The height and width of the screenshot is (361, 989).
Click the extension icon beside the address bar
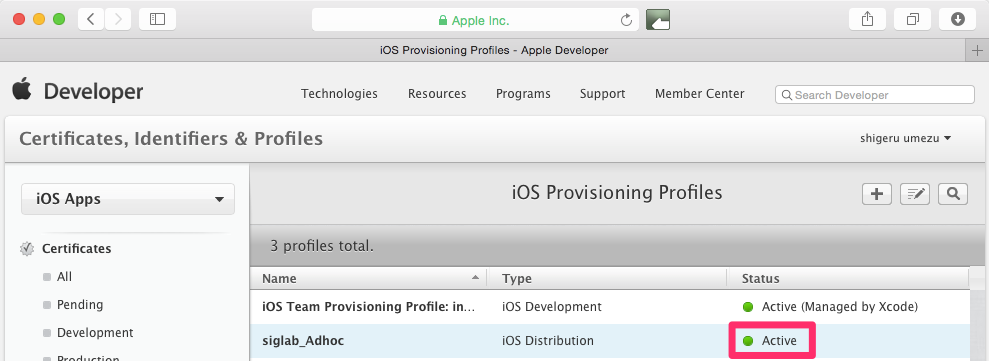tap(658, 20)
